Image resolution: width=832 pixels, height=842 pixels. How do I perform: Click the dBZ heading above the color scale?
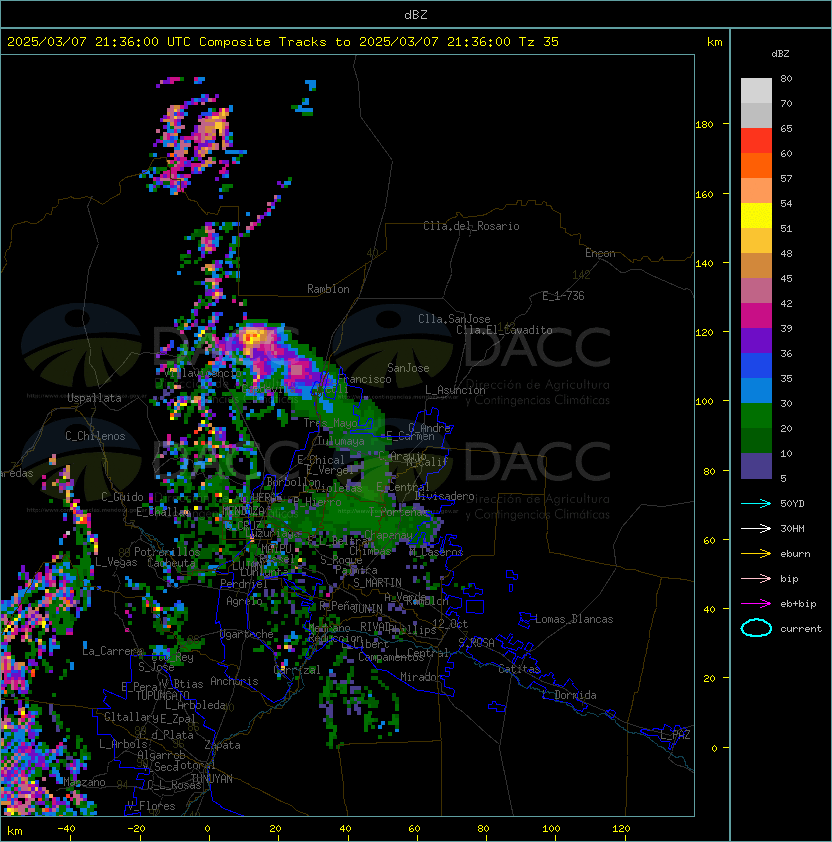(x=780, y=54)
